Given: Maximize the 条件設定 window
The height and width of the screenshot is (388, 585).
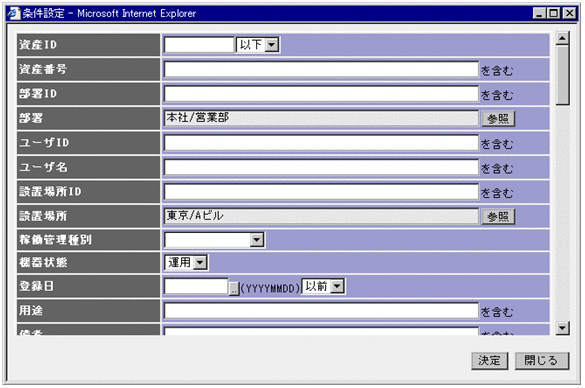Looking at the screenshot, I should 553,13.
